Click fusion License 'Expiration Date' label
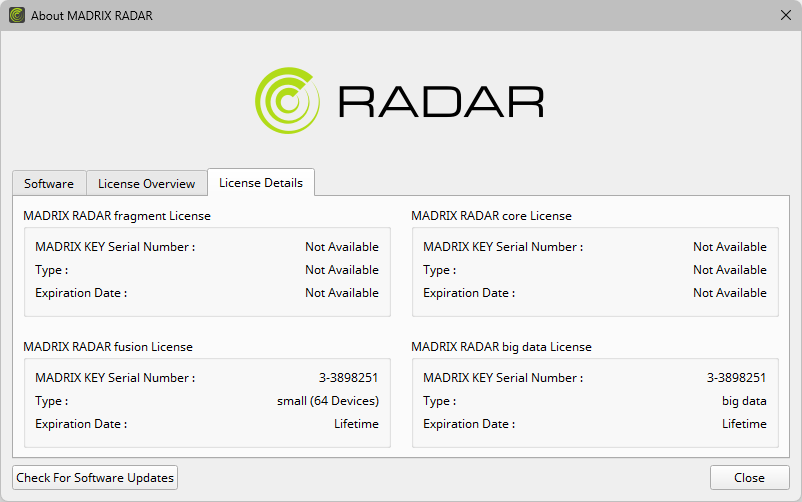802x502 pixels. click(81, 424)
